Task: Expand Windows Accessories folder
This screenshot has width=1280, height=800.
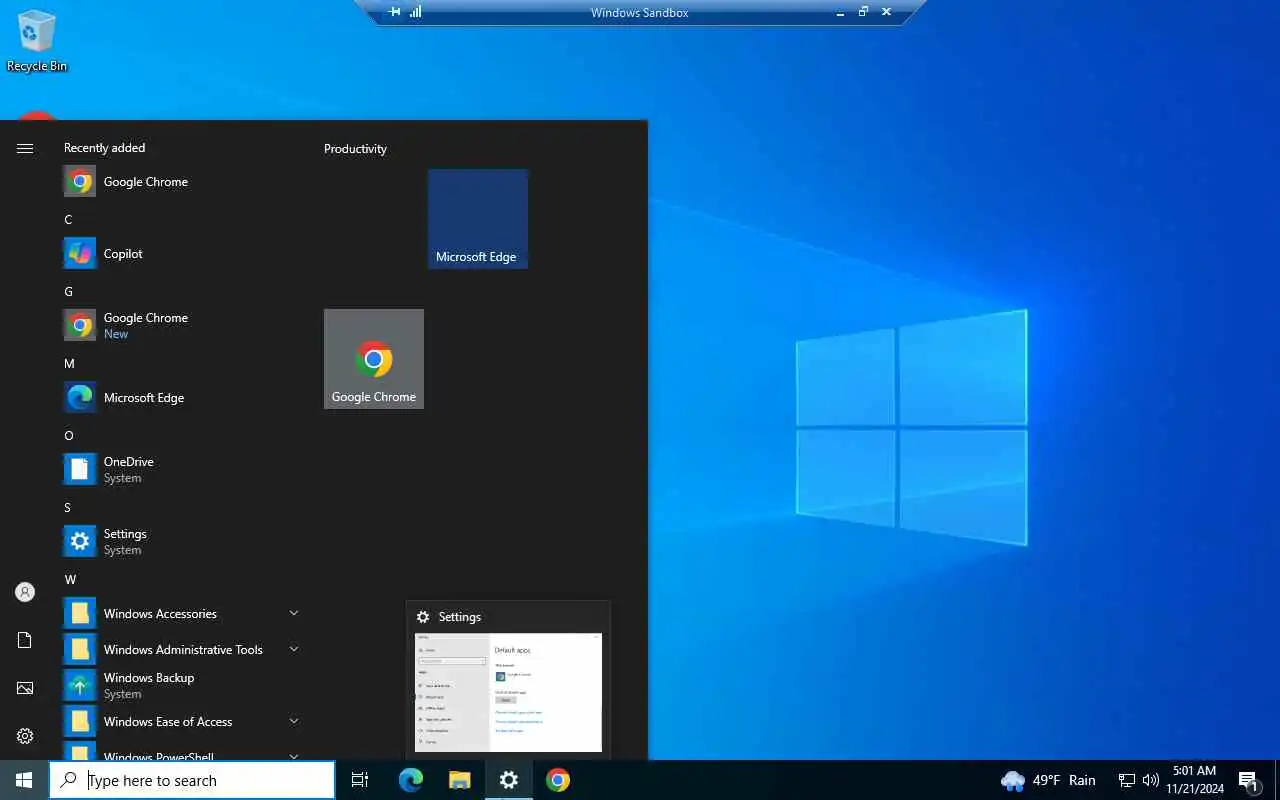Action: (182, 614)
